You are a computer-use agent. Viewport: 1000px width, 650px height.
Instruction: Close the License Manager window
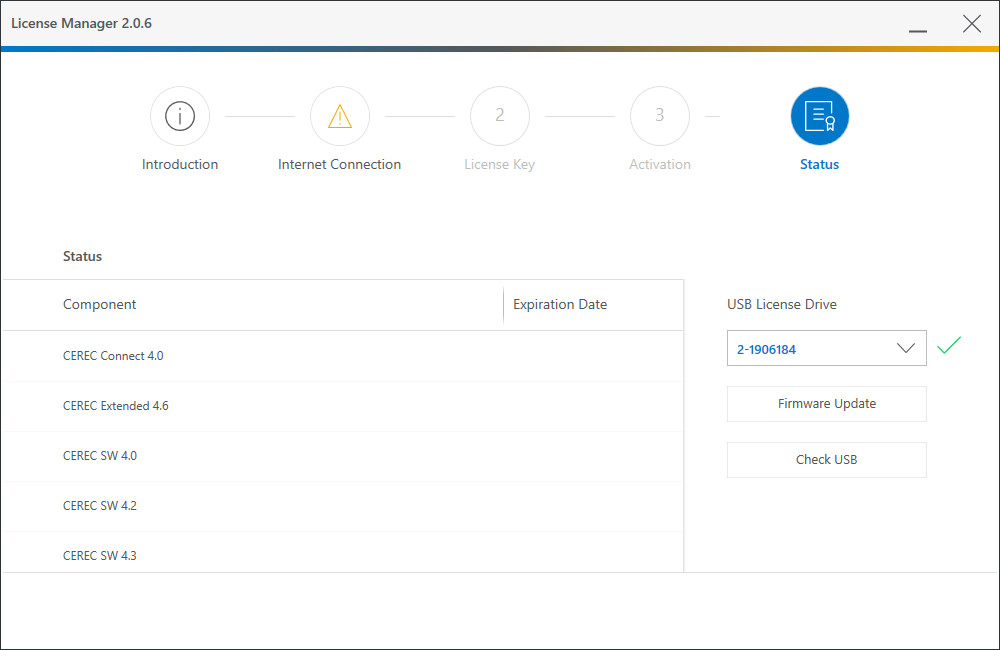[972, 24]
